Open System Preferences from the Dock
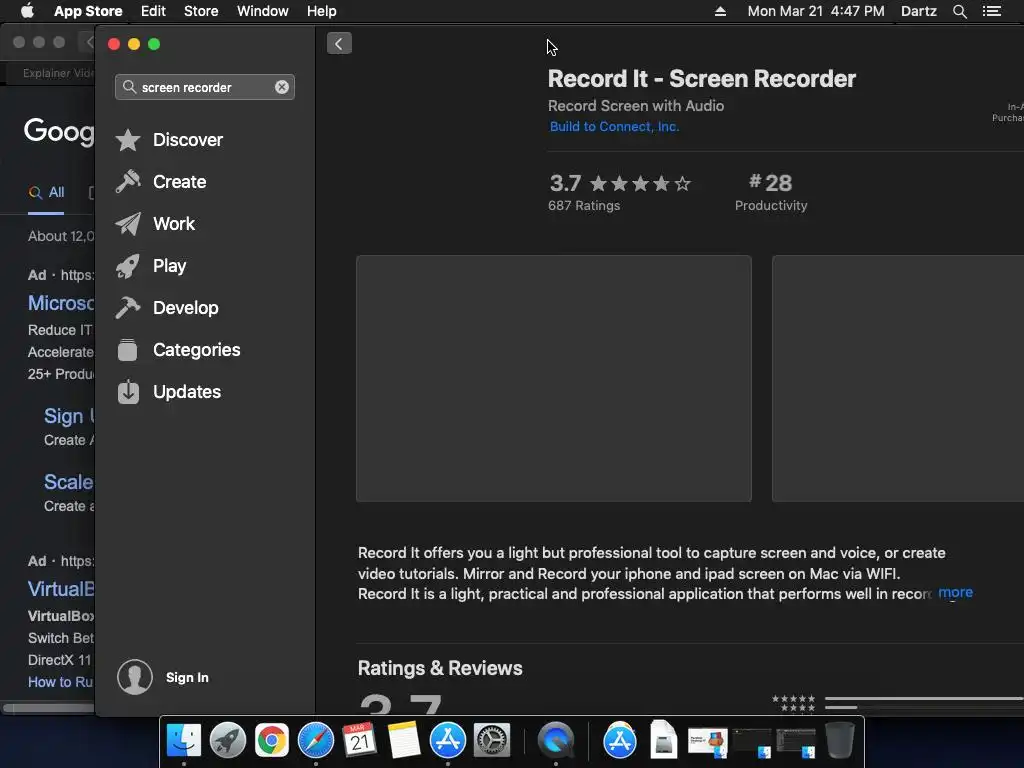 [x=492, y=740]
